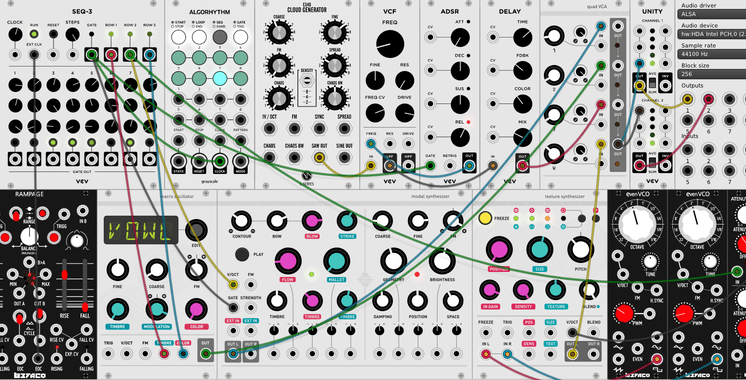Click the SEQ-3 CLOCK knob
Screen dimensions: 746x380
[15, 34]
